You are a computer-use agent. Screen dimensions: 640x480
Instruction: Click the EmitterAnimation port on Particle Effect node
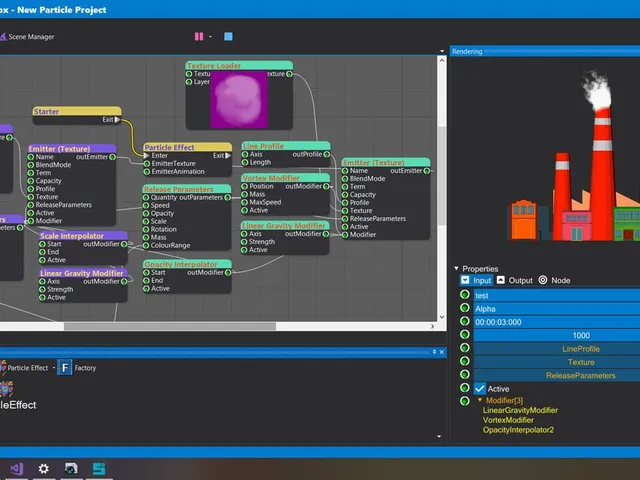[x=147, y=172]
